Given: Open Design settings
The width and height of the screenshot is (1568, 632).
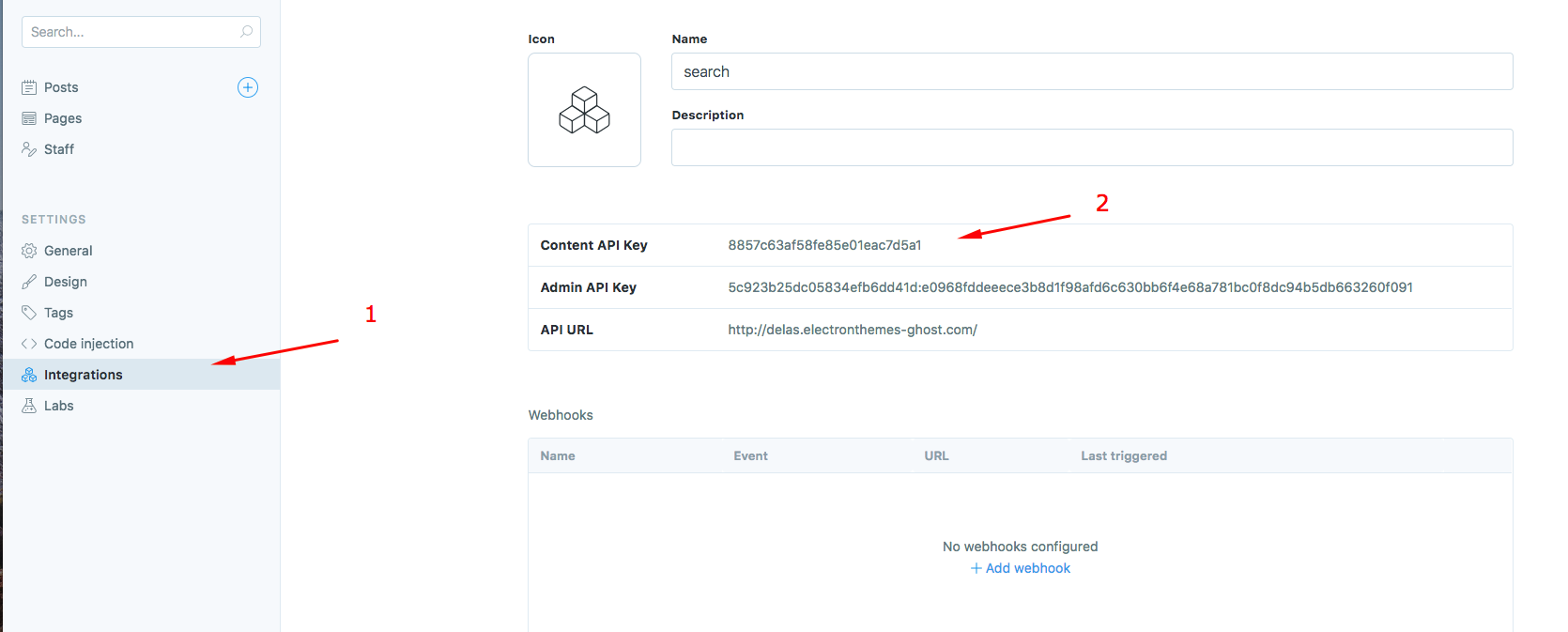Looking at the screenshot, I should coord(66,282).
